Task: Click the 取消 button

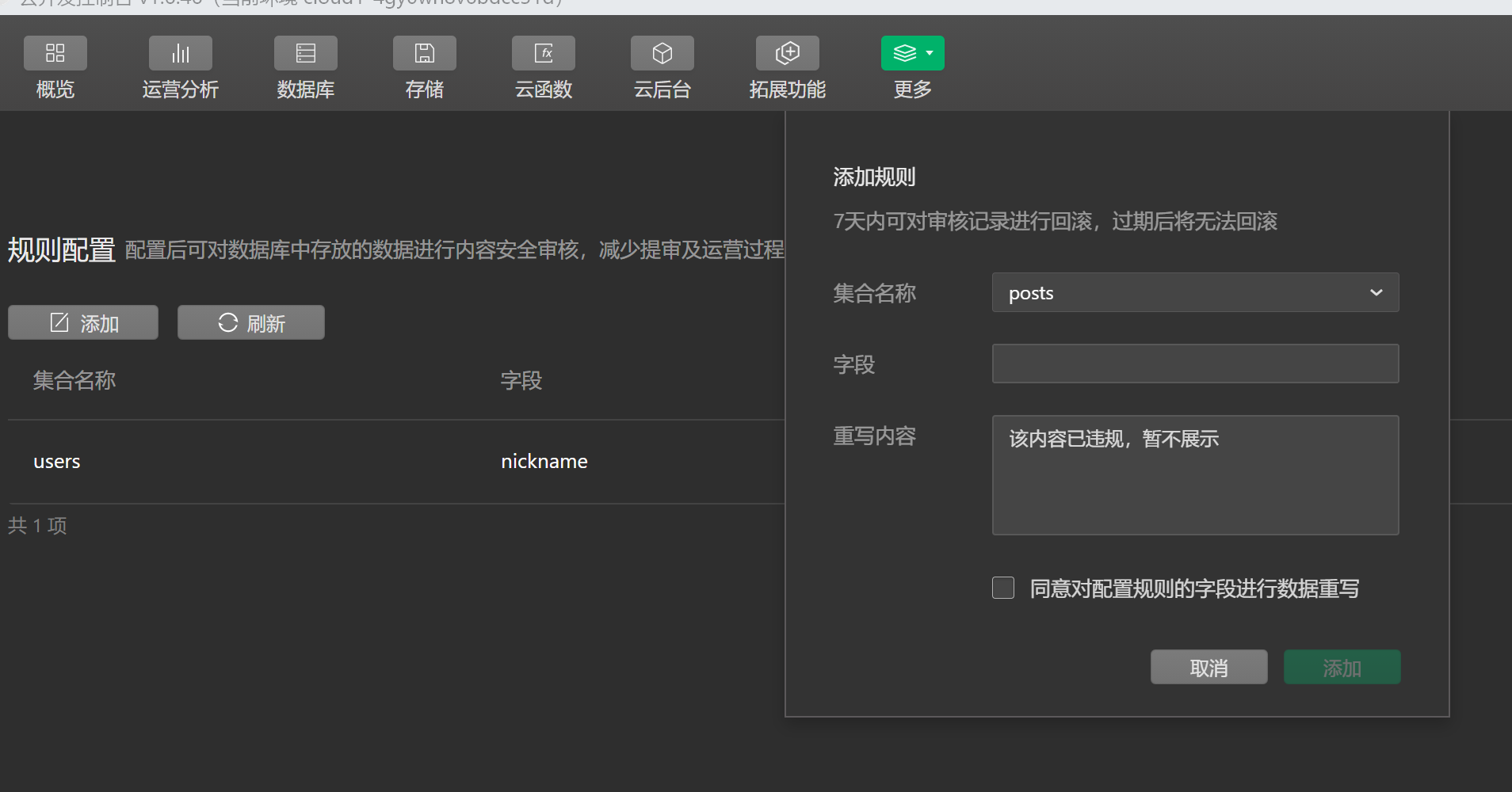Action: pyautogui.click(x=1209, y=668)
